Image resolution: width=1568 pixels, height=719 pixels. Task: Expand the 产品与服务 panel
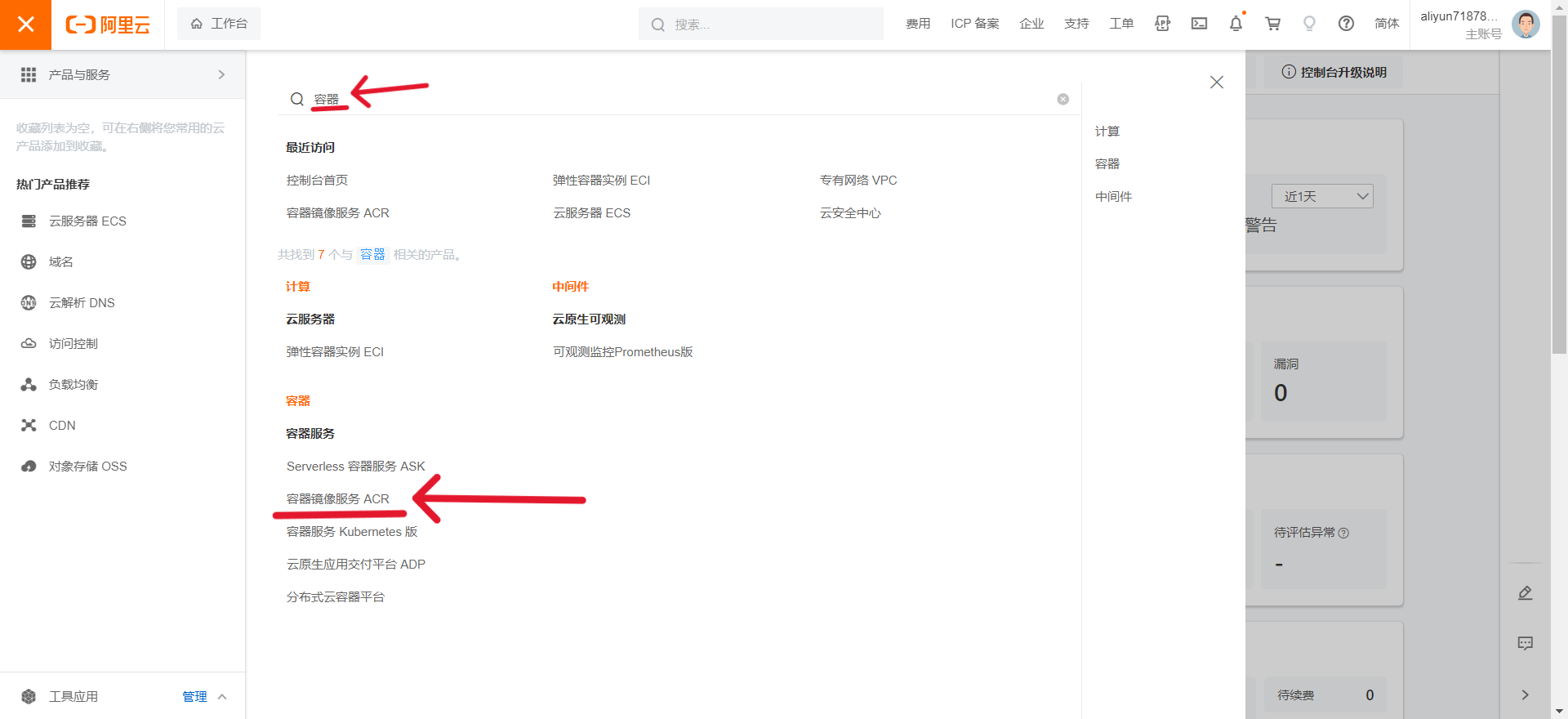pyautogui.click(x=122, y=74)
